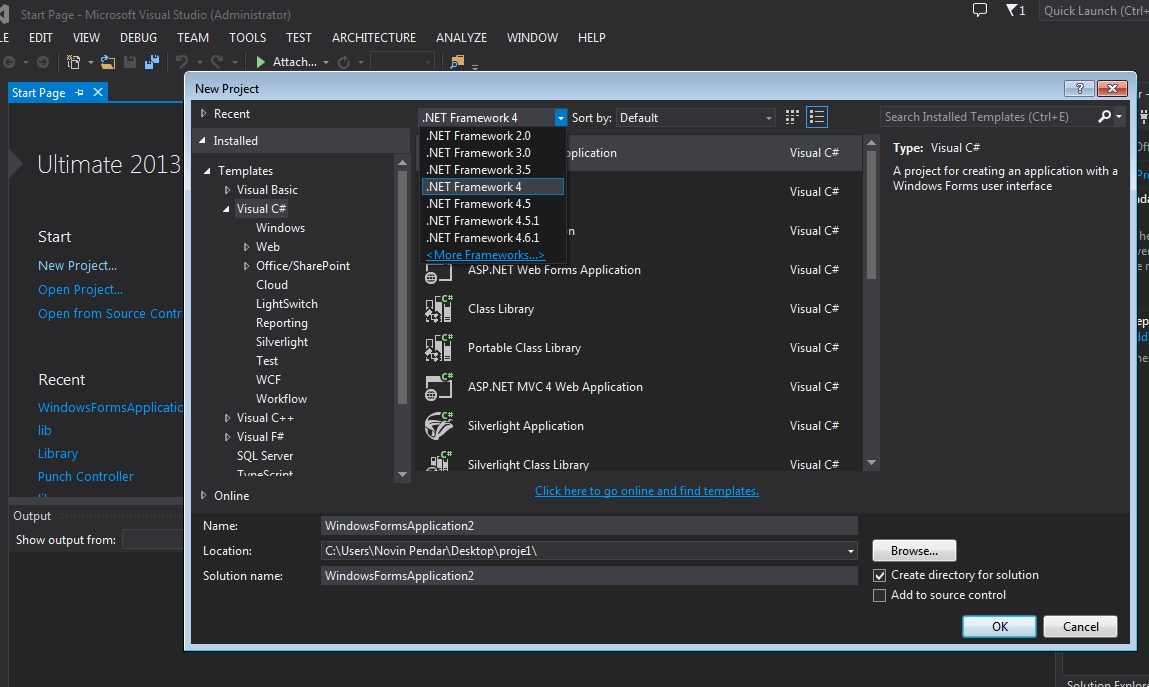
Task: Click the Find in Files toolbar icon
Action: point(457,62)
